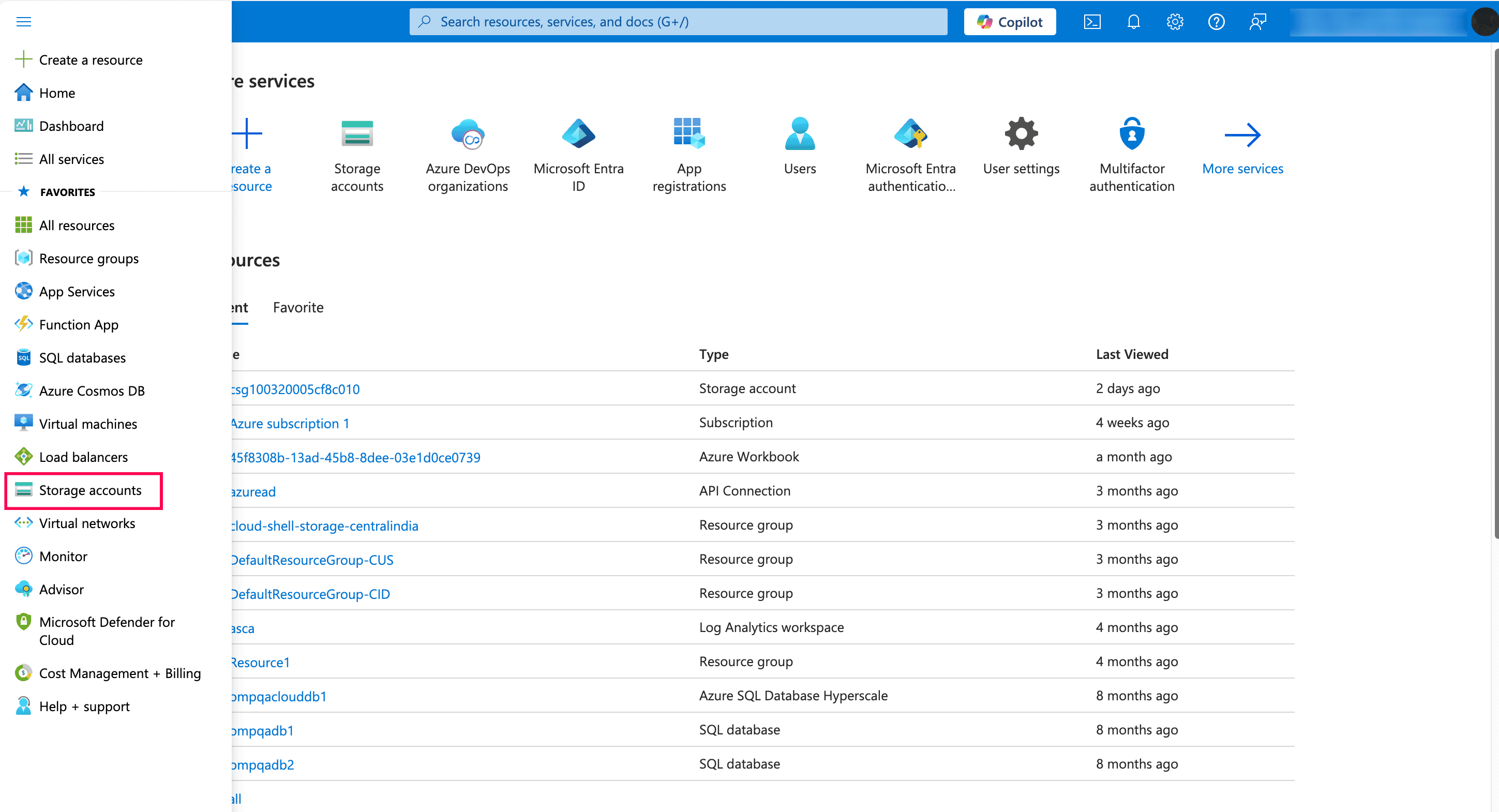Open portal settings gear icon
Image resolution: width=1499 pixels, height=812 pixels.
(x=1174, y=22)
